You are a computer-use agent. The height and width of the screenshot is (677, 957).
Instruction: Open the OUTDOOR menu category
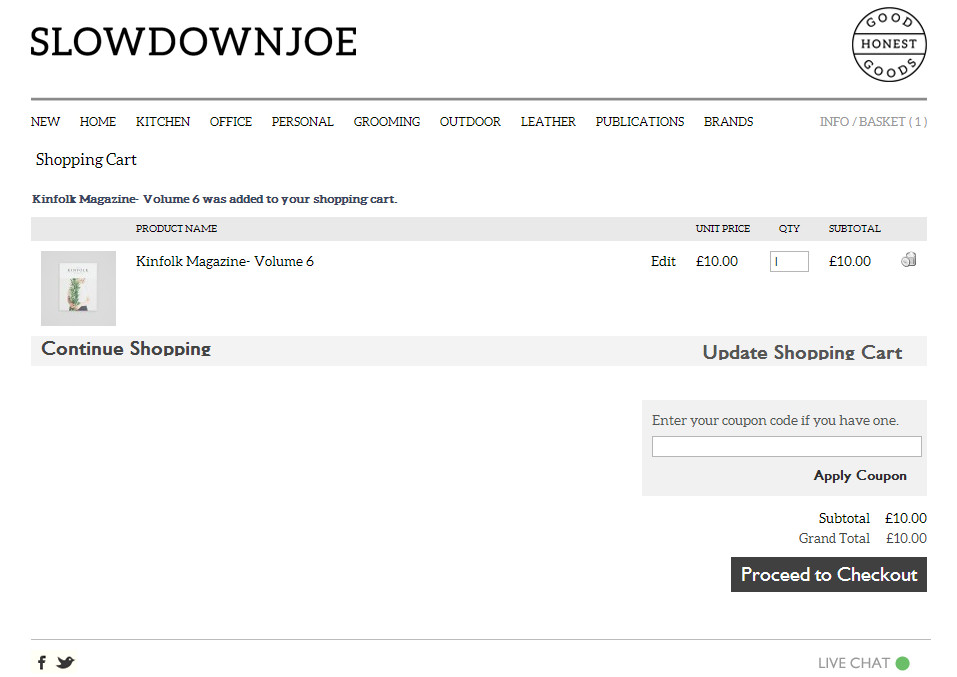coord(471,121)
